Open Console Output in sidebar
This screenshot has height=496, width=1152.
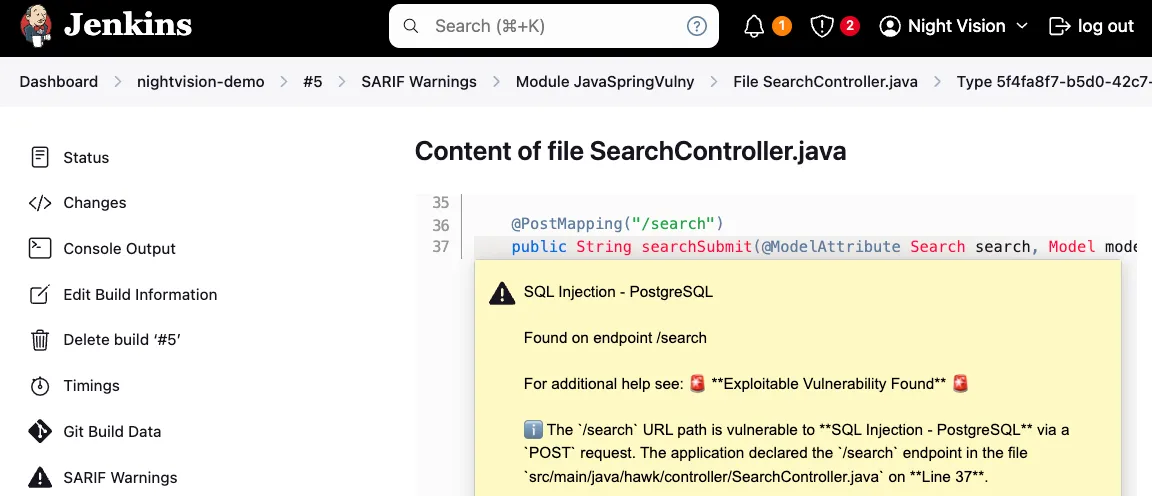(120, 248)
